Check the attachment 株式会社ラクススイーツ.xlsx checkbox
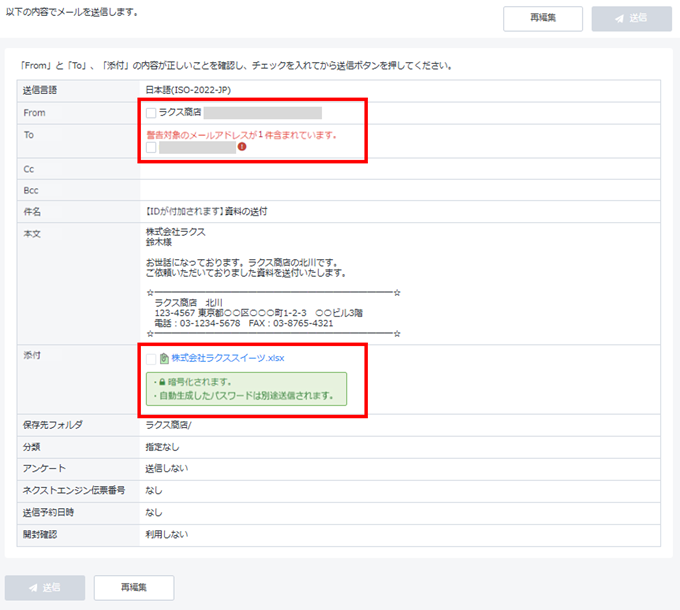 [151, 358]
